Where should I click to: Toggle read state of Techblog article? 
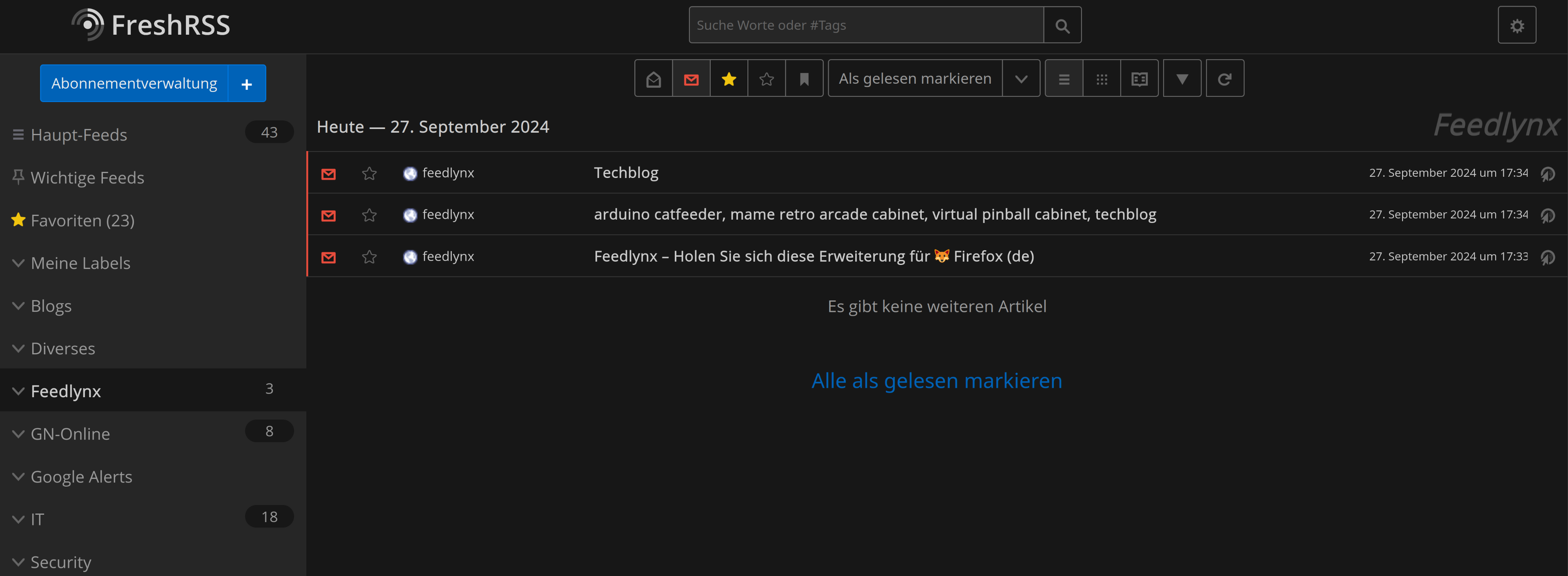click(x=329, y=173)
